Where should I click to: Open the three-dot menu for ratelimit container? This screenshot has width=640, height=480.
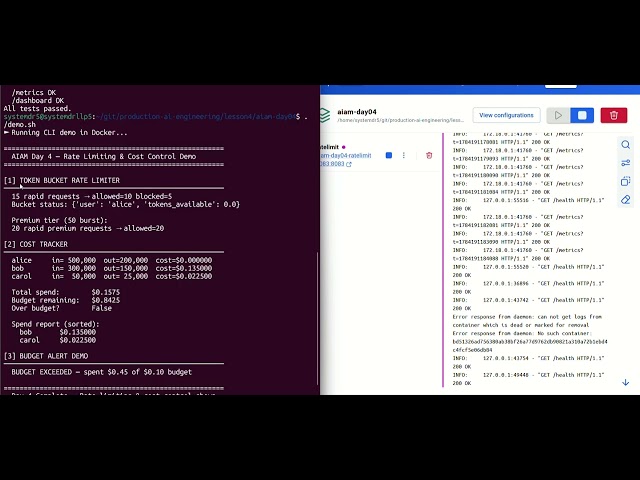coord(404,155)
